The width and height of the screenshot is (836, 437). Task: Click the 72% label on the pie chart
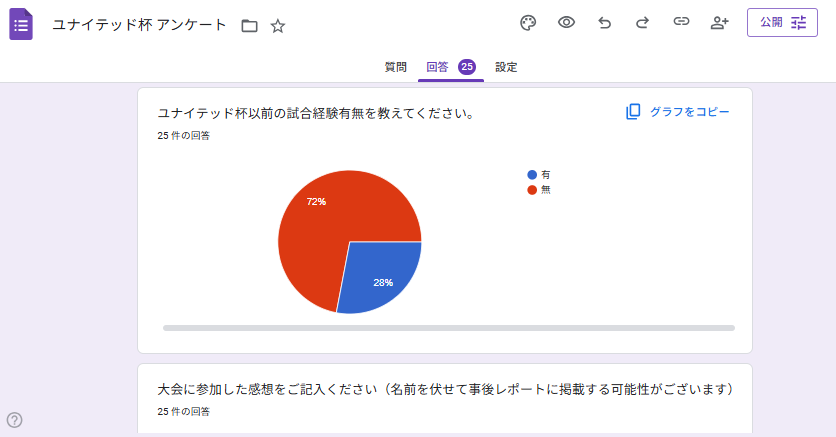[x=316, y=201]
